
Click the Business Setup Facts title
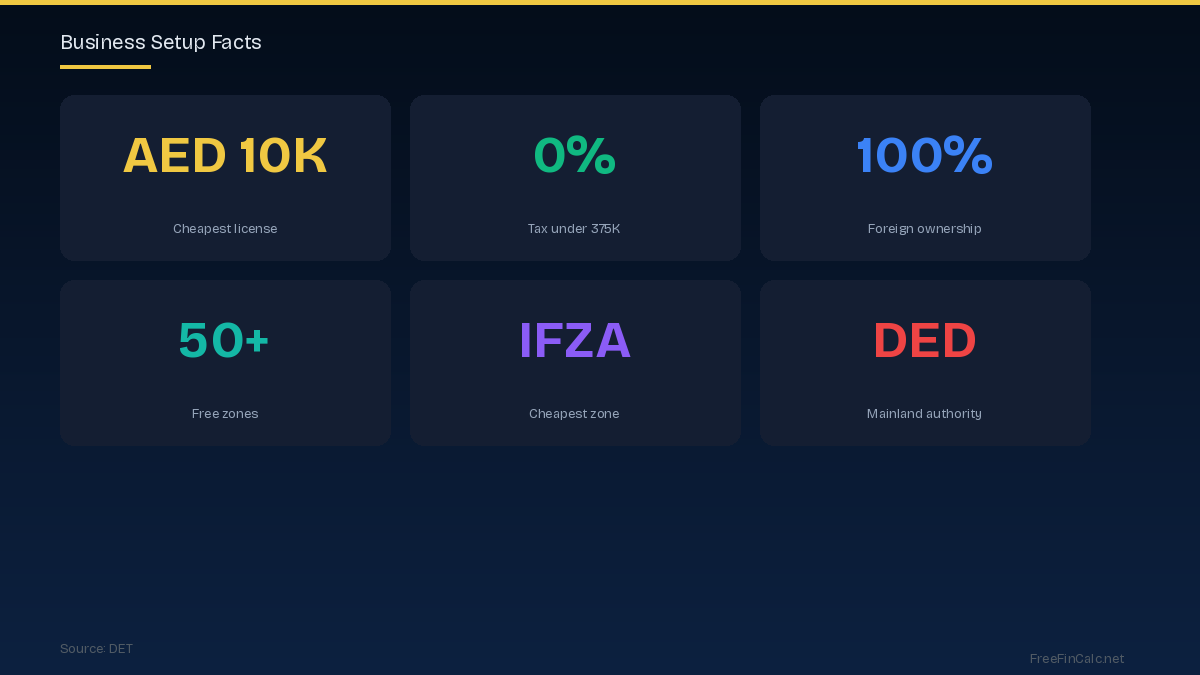click(161, 42)
